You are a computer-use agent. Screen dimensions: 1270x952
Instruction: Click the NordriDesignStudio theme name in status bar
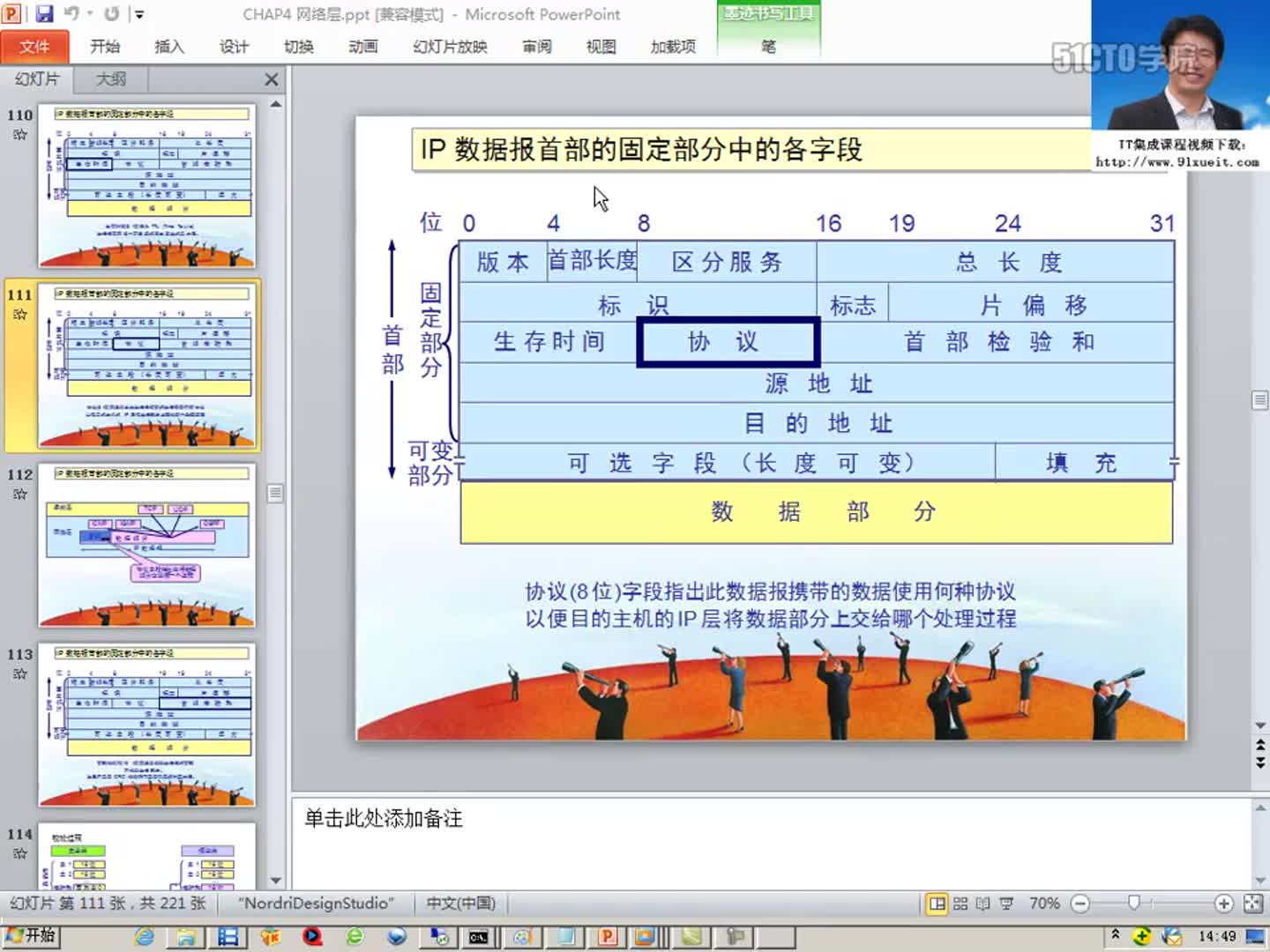[316, 904]
